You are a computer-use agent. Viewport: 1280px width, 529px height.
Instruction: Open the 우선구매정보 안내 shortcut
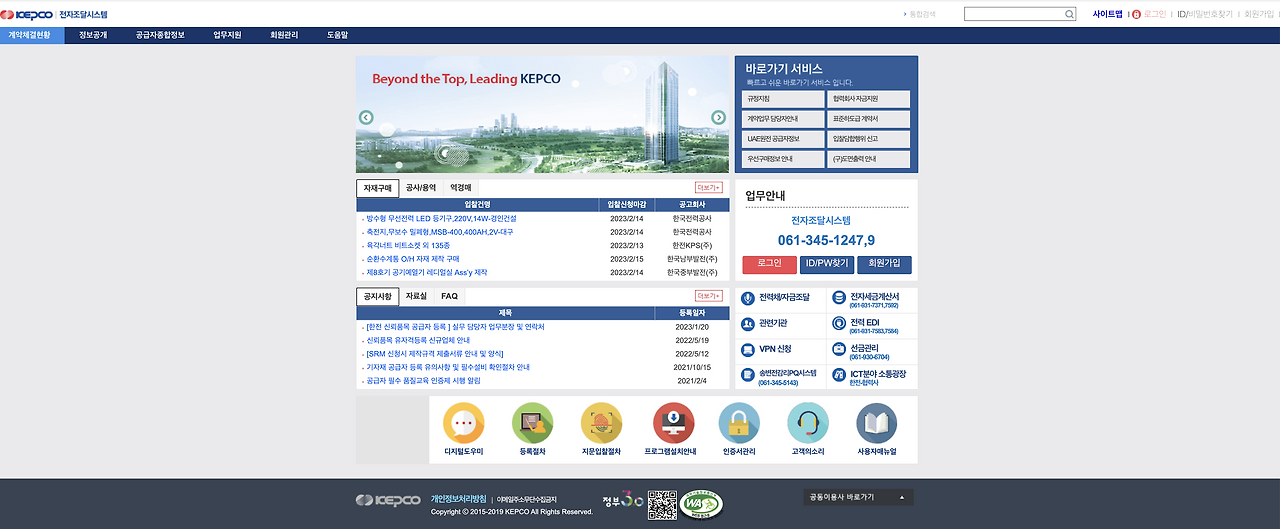[784, 159]
